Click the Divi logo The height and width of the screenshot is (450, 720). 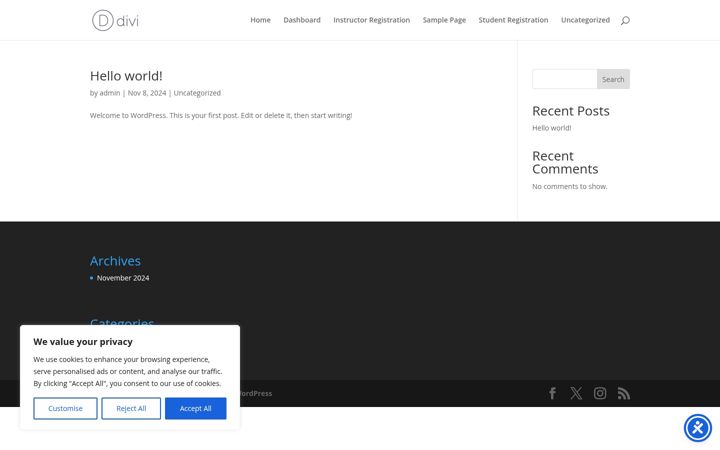click(x=115, y=20)
